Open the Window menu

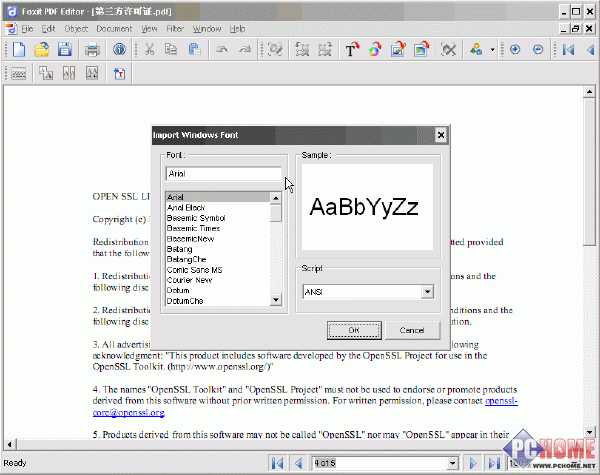point(207,29)
